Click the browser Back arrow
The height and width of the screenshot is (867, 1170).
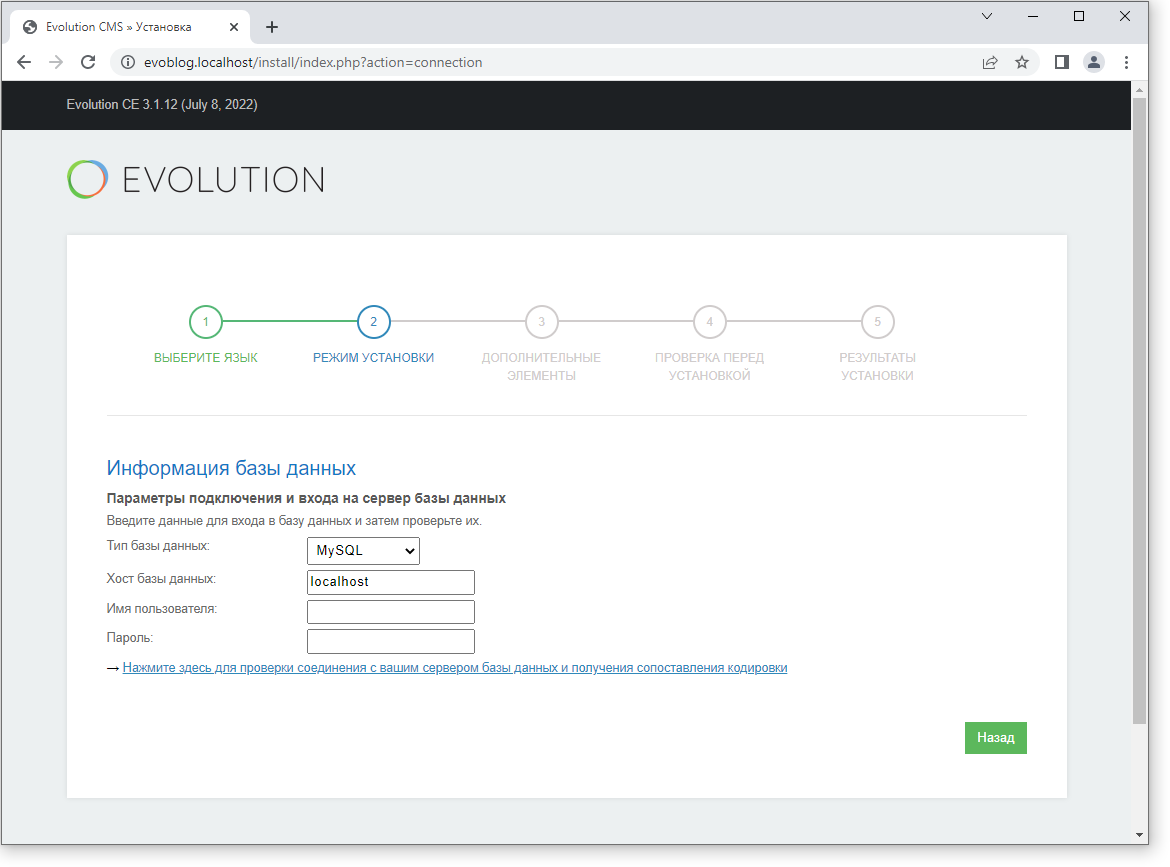pyautogui.click(x=24, y=62)
